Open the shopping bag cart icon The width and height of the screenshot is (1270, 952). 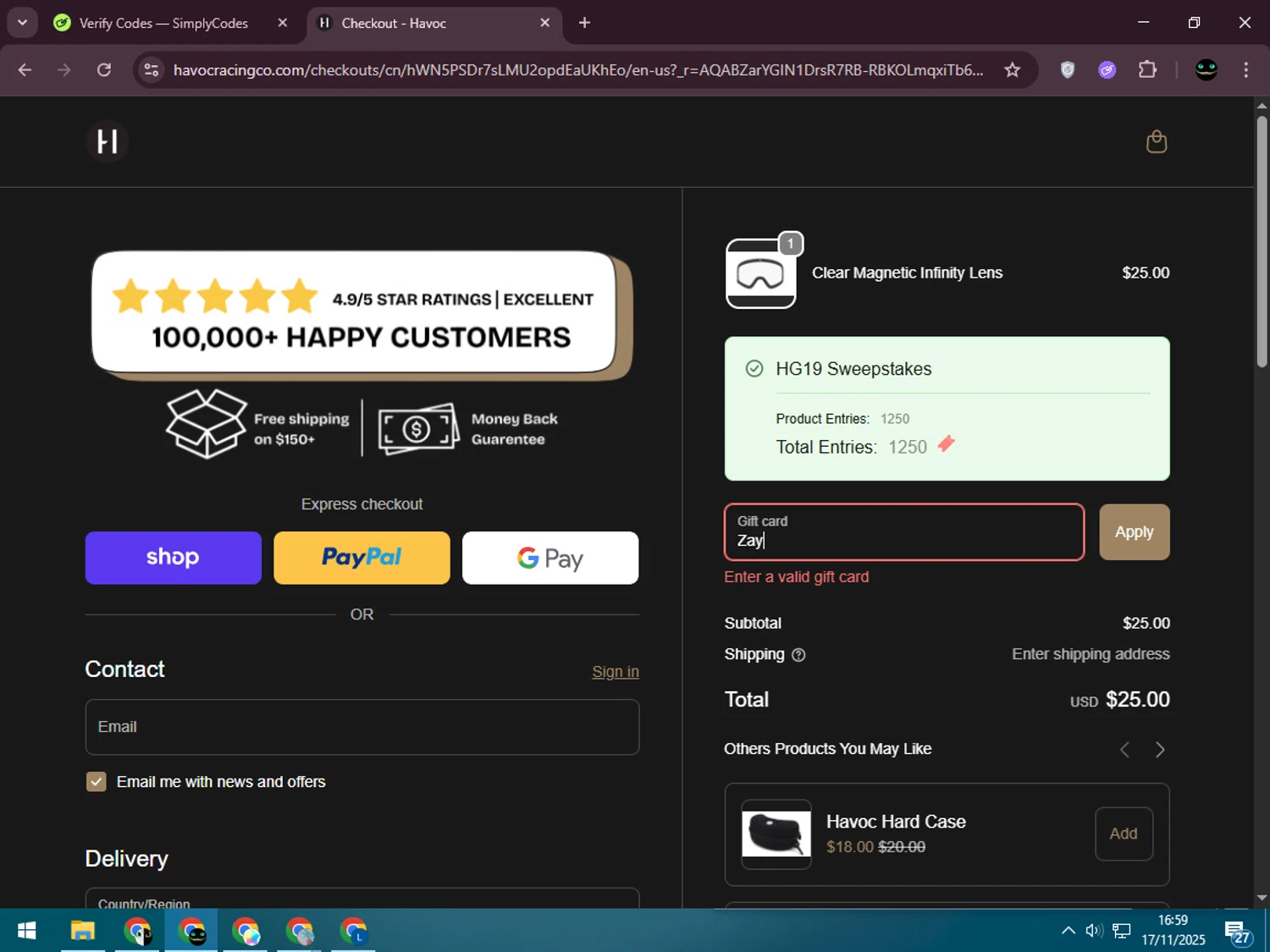click(1157, 141)
